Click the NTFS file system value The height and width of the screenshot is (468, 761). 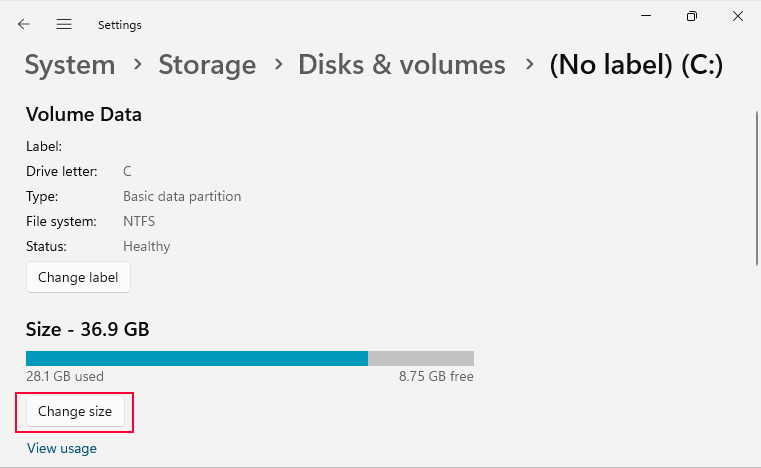[x=139, y=221]
